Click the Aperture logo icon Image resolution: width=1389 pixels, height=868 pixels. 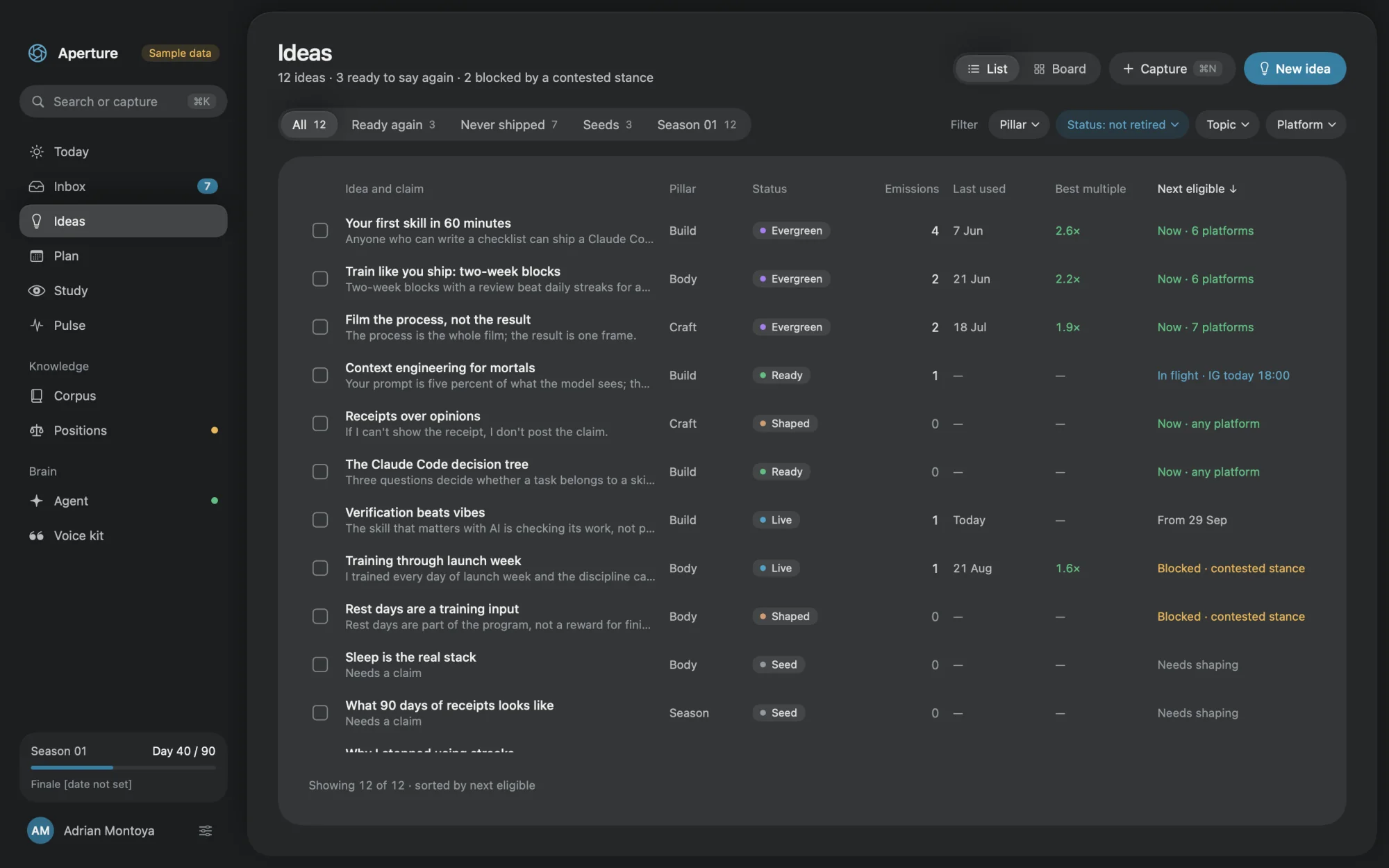click(38, 53)
